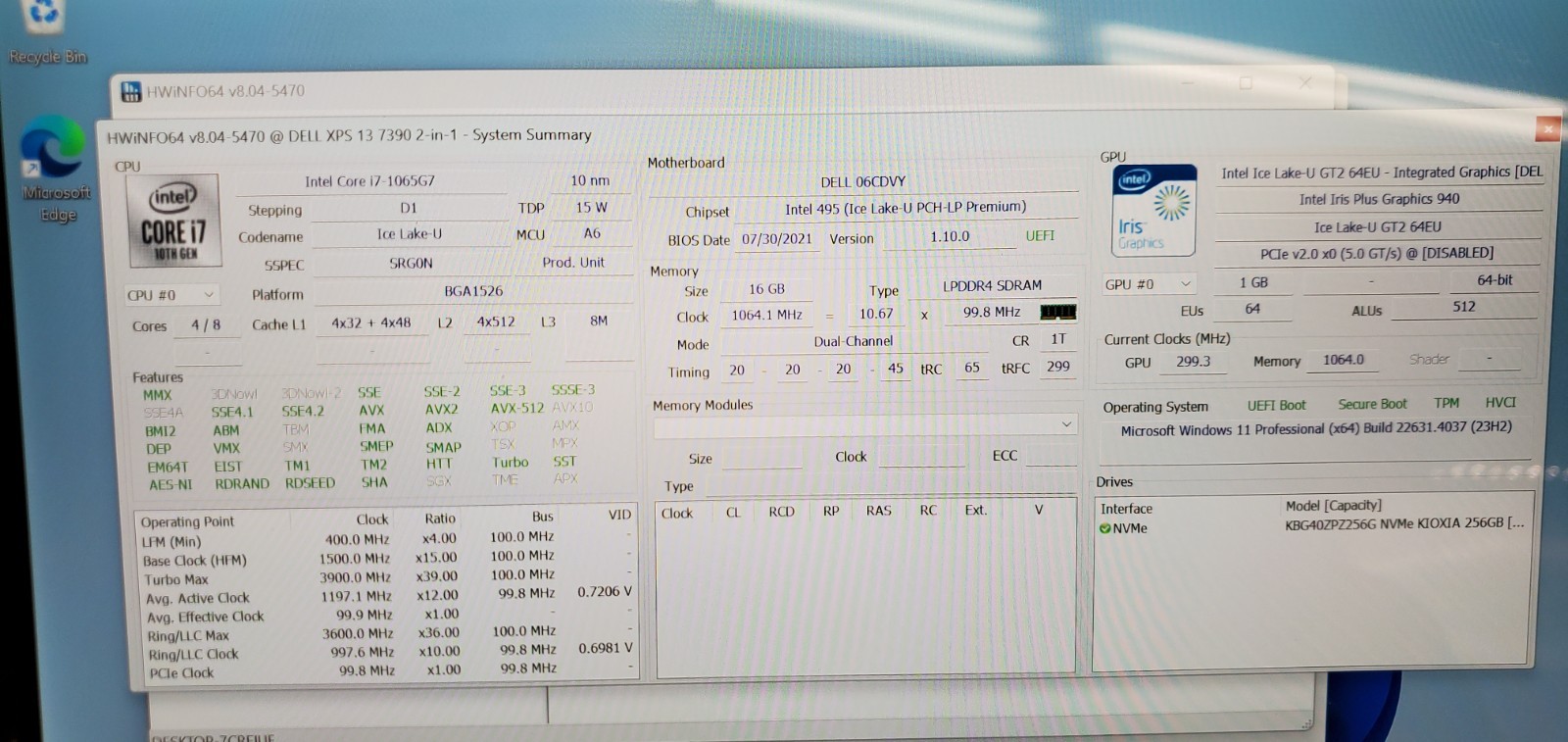This screenshot has width=1568, height=742.
Task: Open Microsoft Edge desktop shortcut
Action: tap(56, 168)
